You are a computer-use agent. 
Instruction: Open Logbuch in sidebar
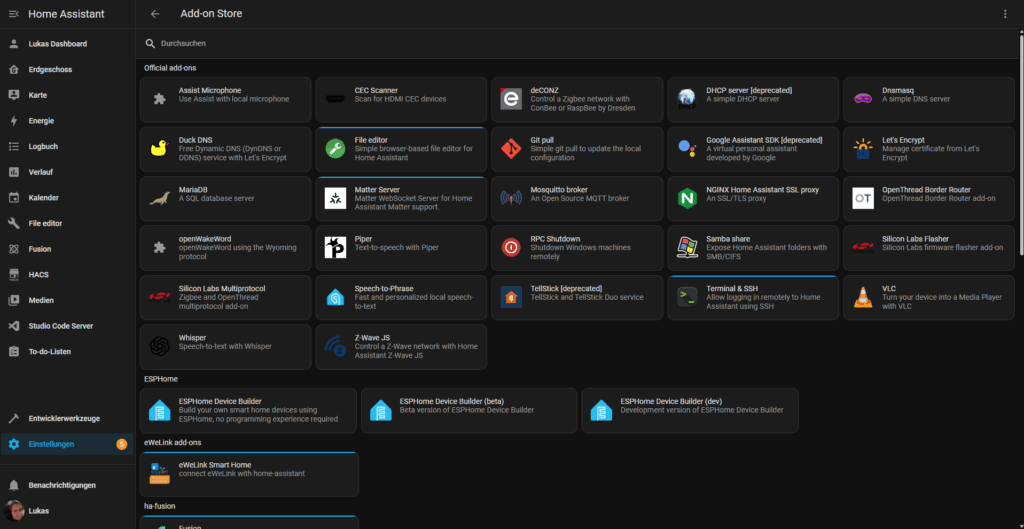[x=68, y=146]
